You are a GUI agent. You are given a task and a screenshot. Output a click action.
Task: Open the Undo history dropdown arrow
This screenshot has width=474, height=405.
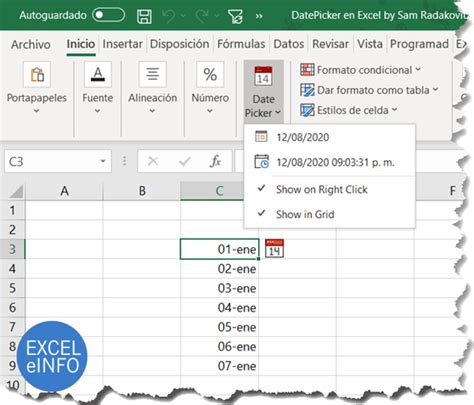tap(183, 16)
